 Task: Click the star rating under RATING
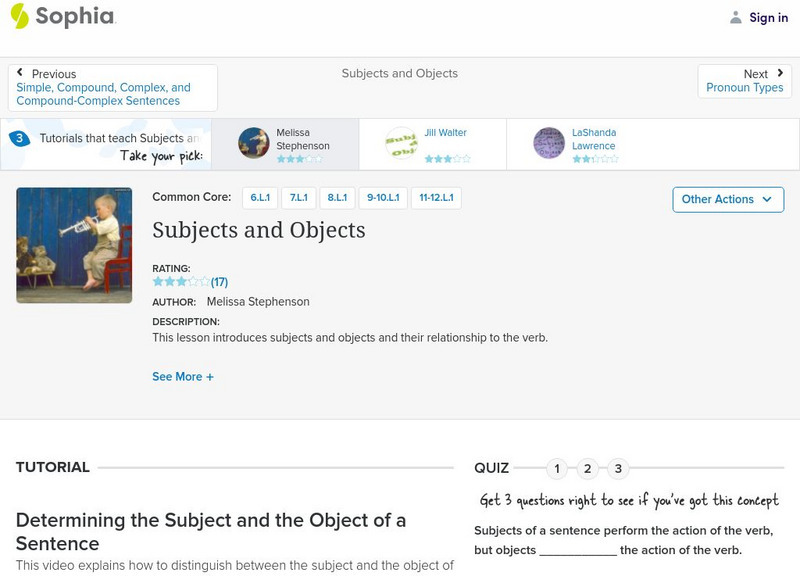[181, 282]
